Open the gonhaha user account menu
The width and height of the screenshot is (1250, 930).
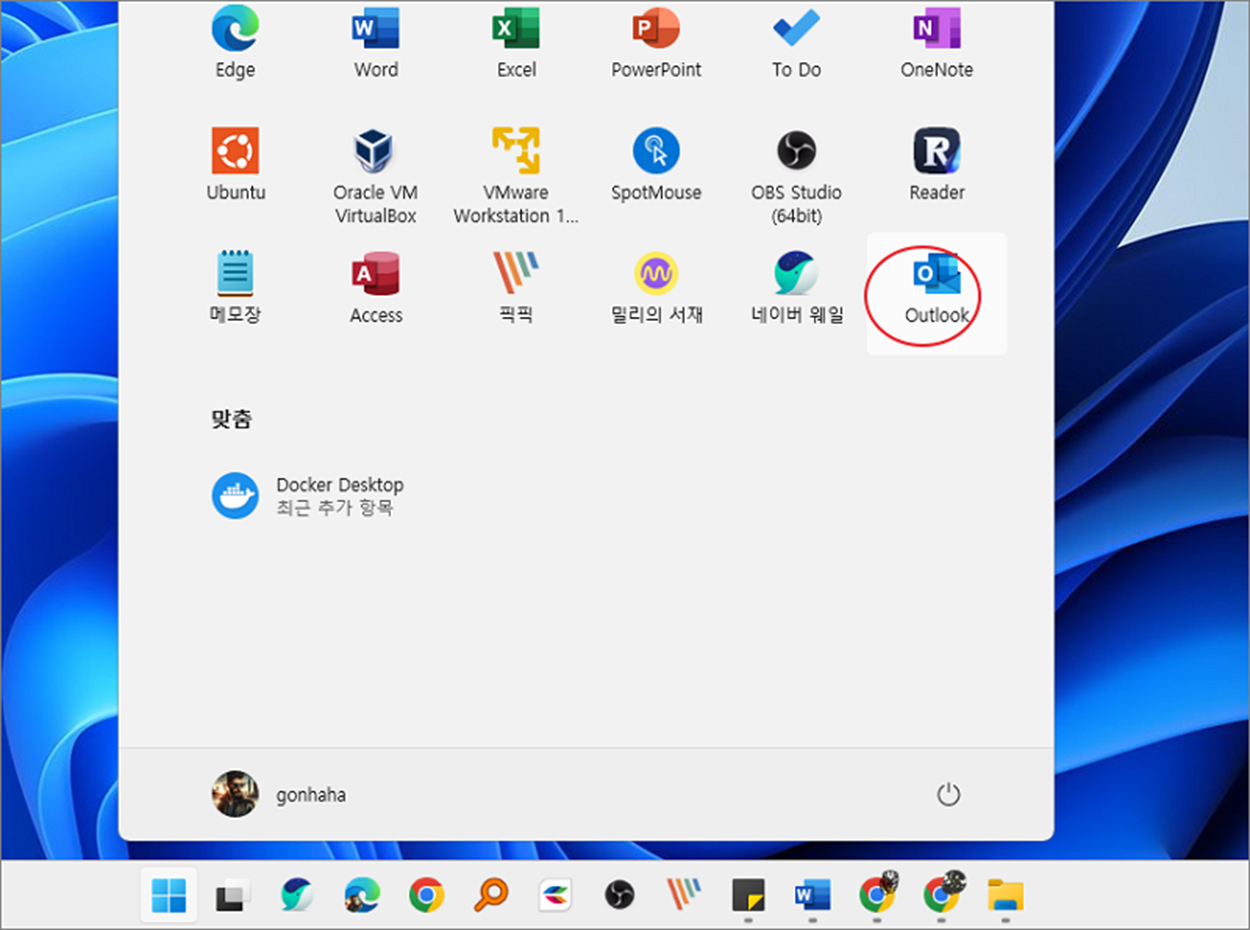(x=279, y=795)
